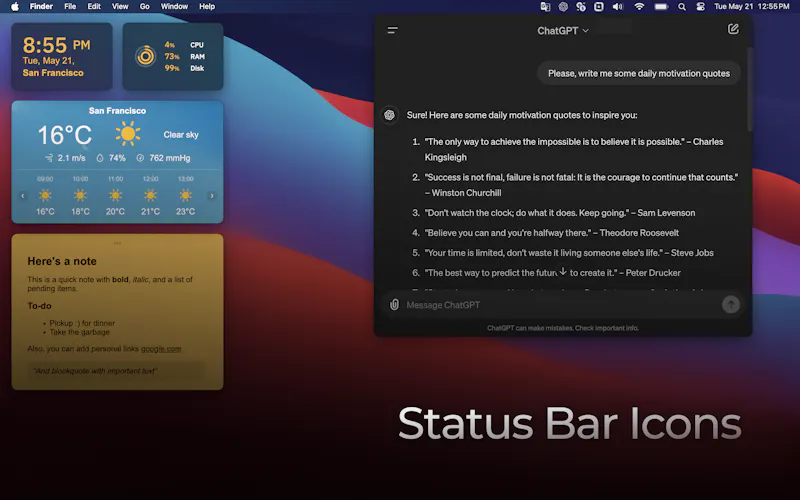Click the date and time in the menu bar
Image resolution: width=800 pixels, height=500 pixels.
(752, 7)
